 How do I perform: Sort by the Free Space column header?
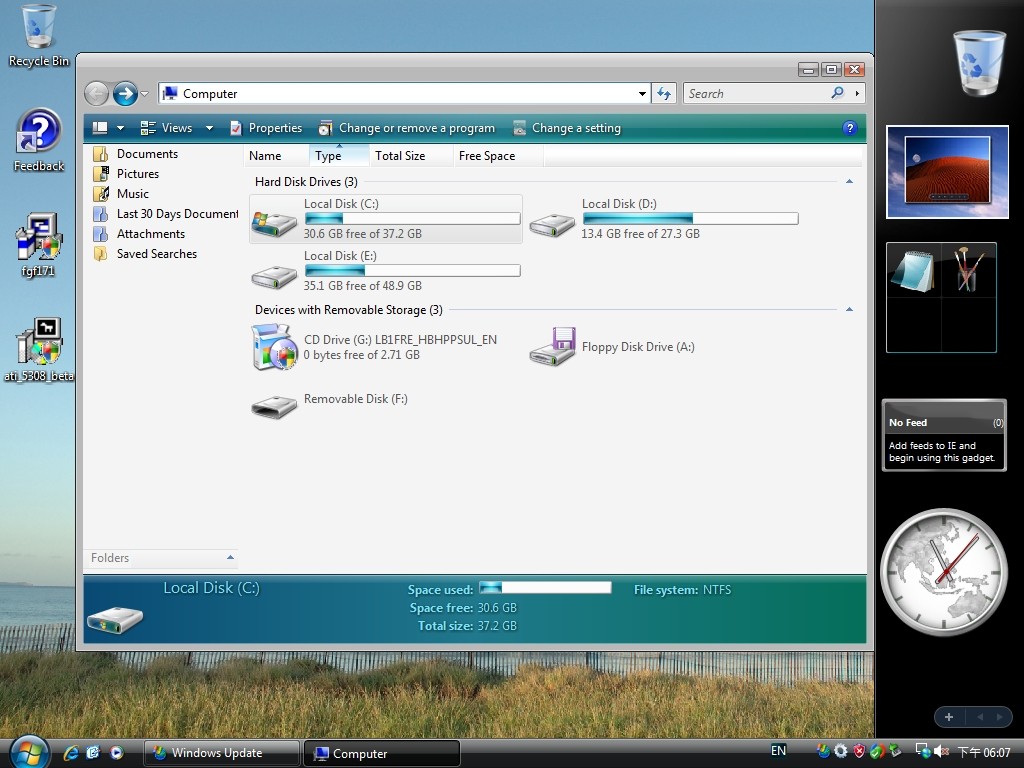(498, 155)
